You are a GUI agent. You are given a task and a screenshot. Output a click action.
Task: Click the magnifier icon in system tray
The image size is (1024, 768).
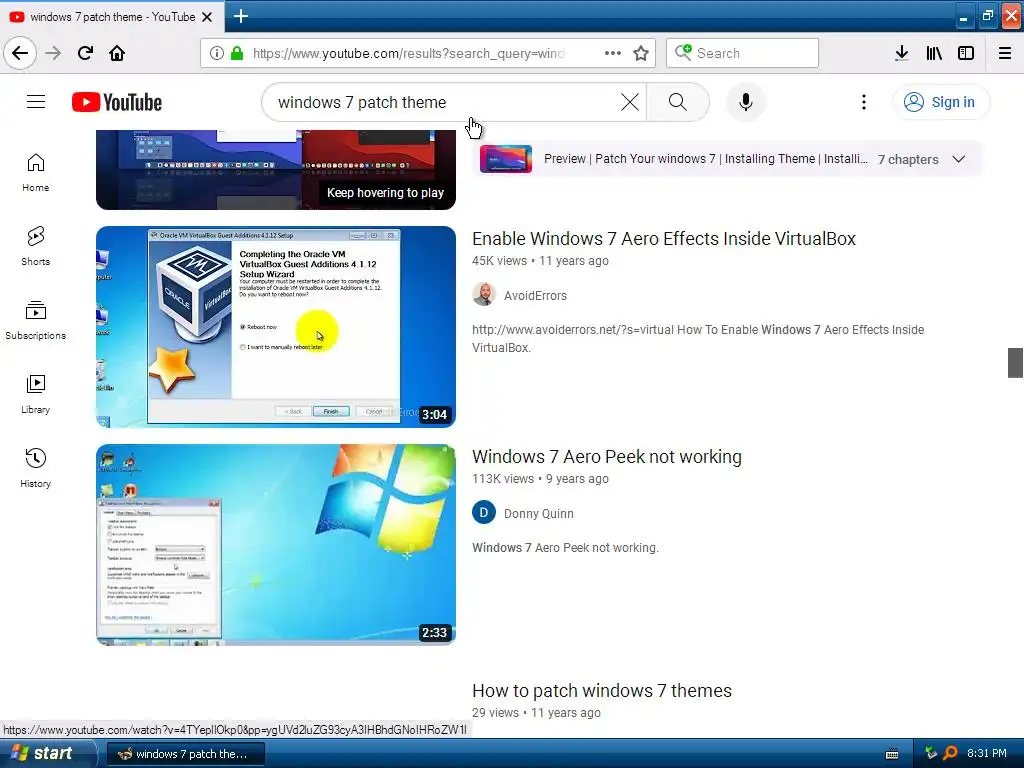coord(950,753)
